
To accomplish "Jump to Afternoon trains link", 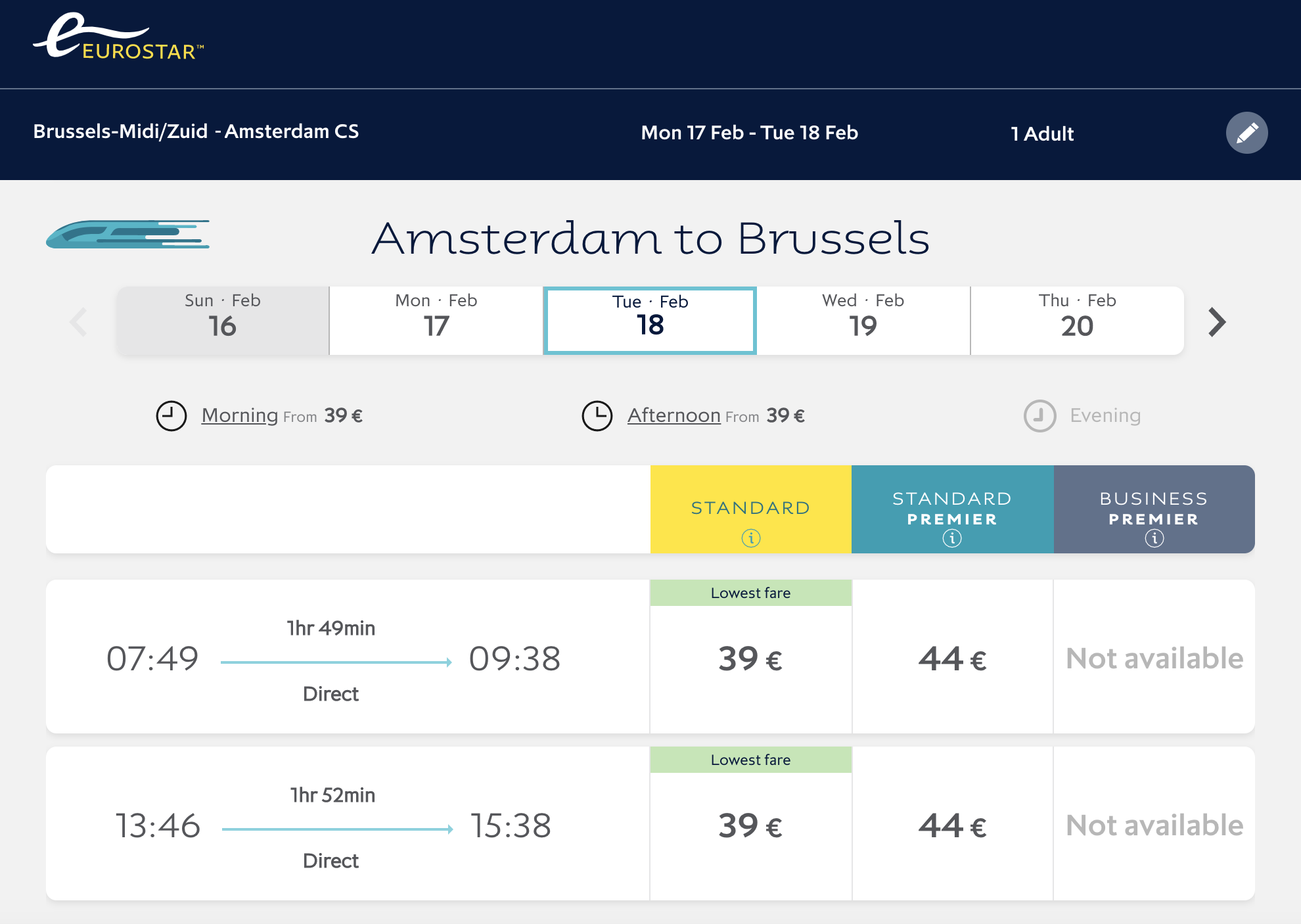I will 673,415.
